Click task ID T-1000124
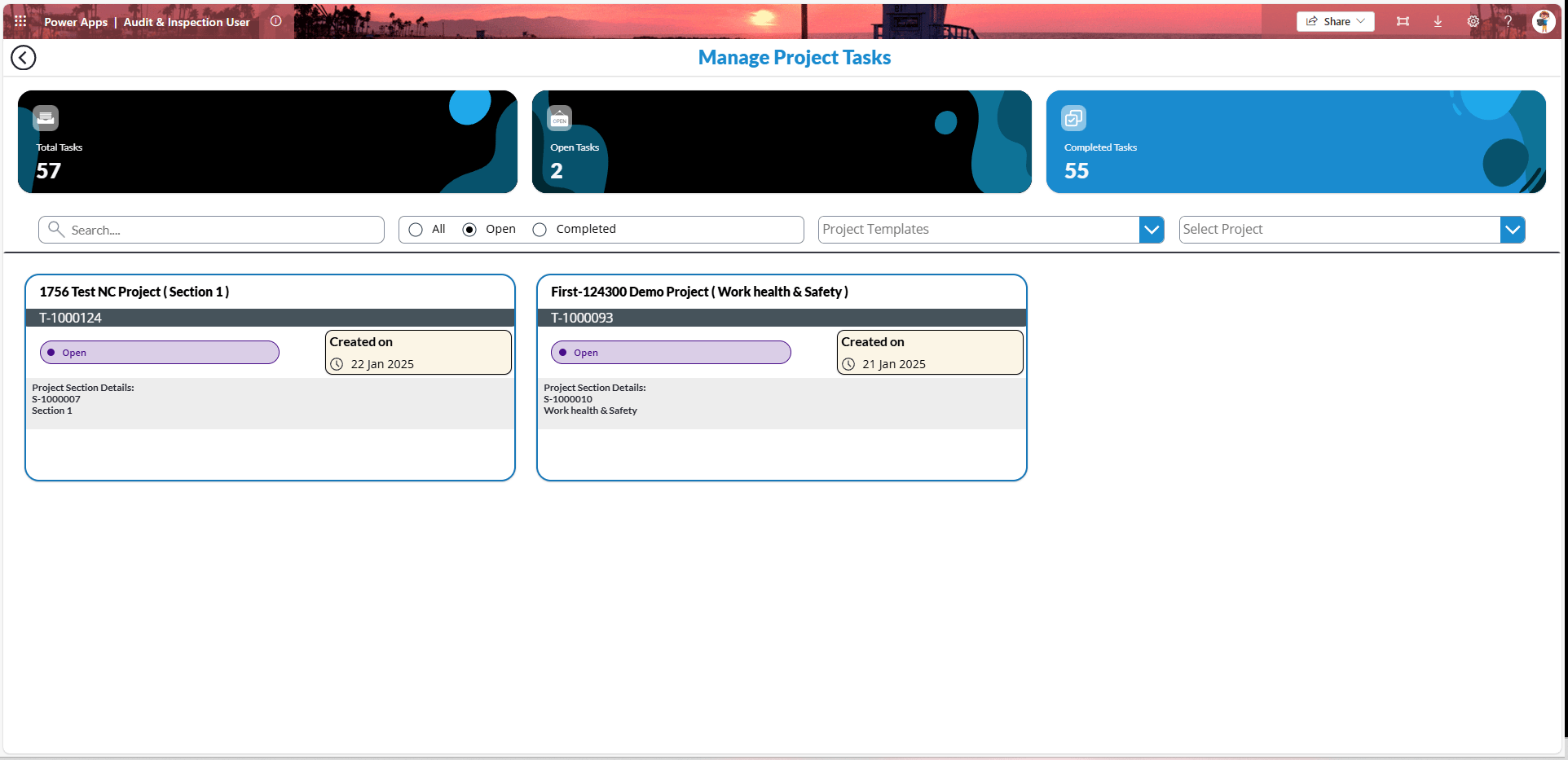Viewport: 1568px width, 760px height. coord(71,318)
